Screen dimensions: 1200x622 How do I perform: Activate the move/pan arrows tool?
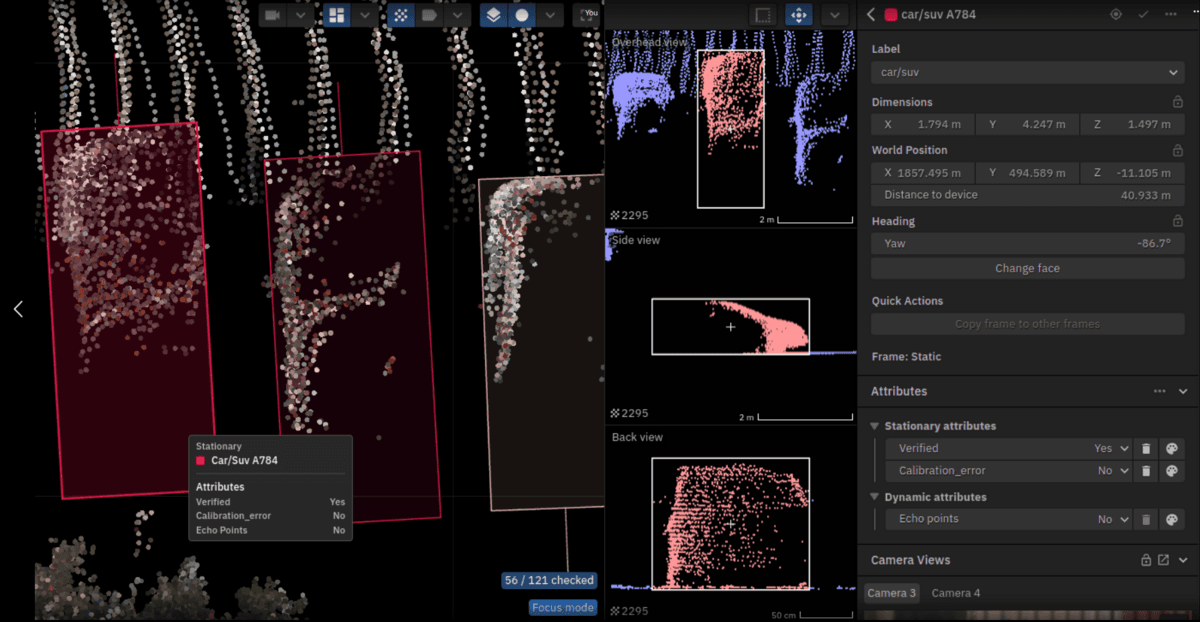(x=798, y=15)
